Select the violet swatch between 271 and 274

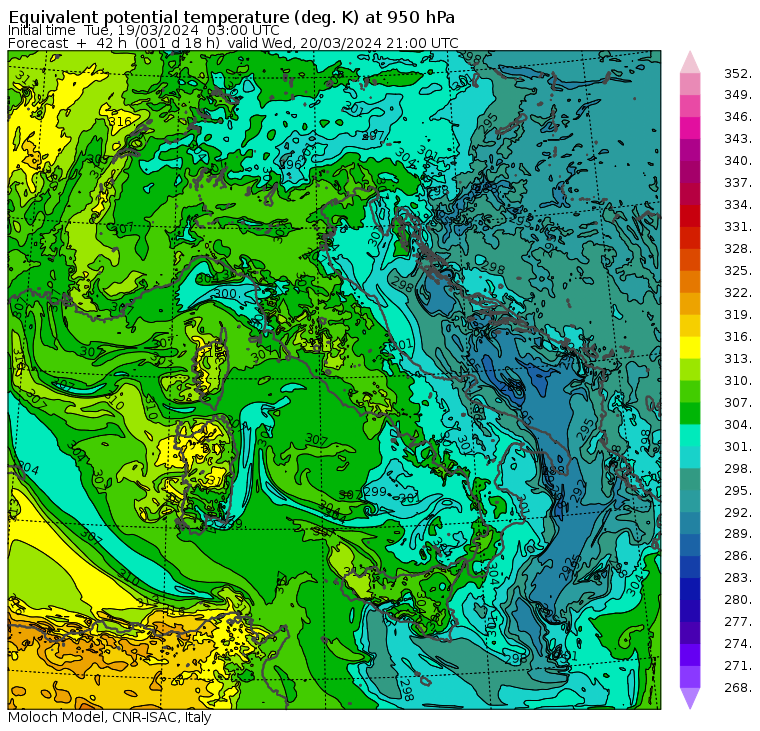[690, 655]
